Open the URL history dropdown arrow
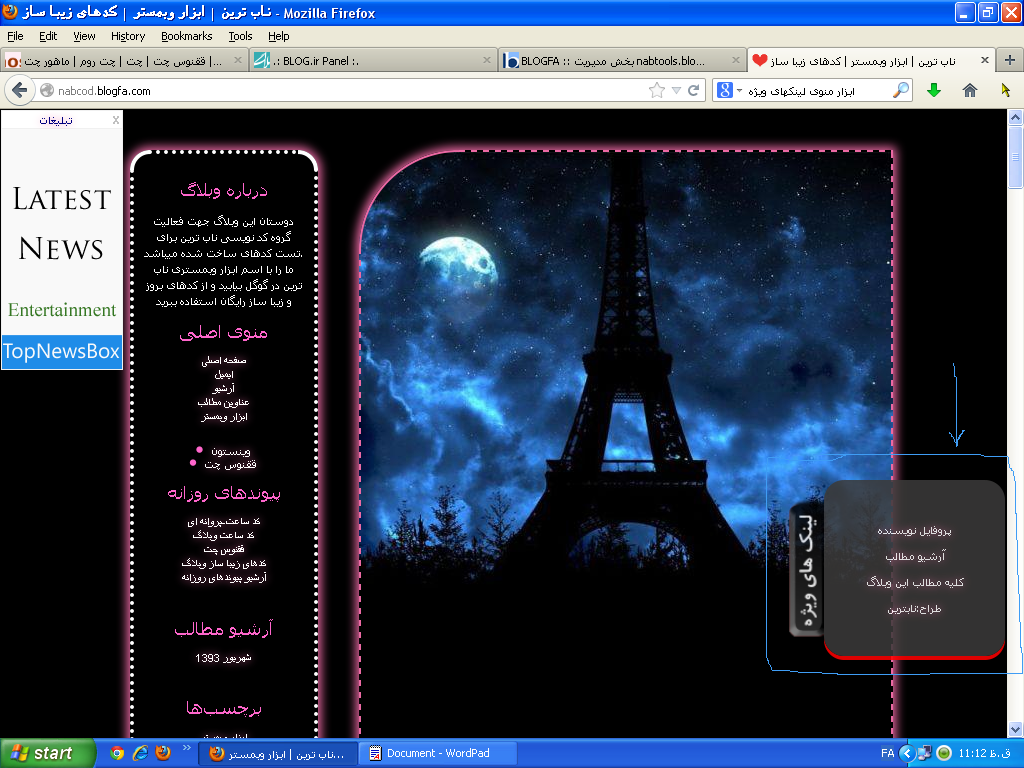Screen dimensions: 1024x768 tap(677, 91)
